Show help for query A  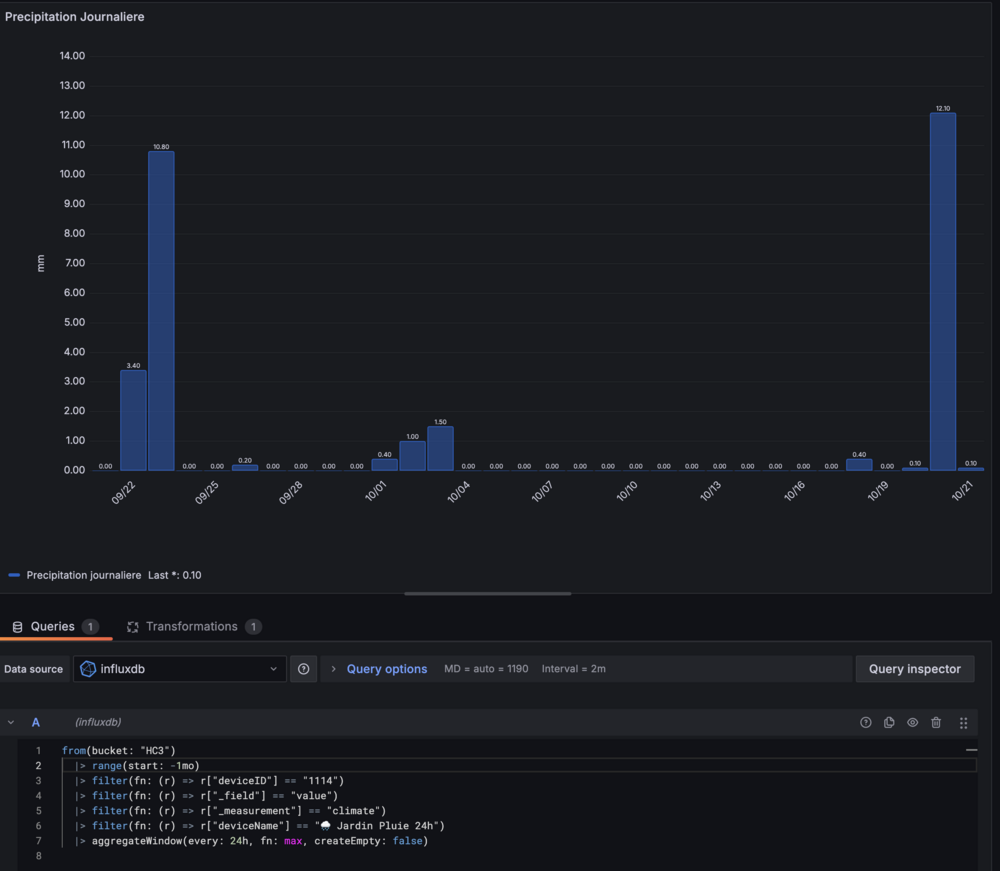866,722
